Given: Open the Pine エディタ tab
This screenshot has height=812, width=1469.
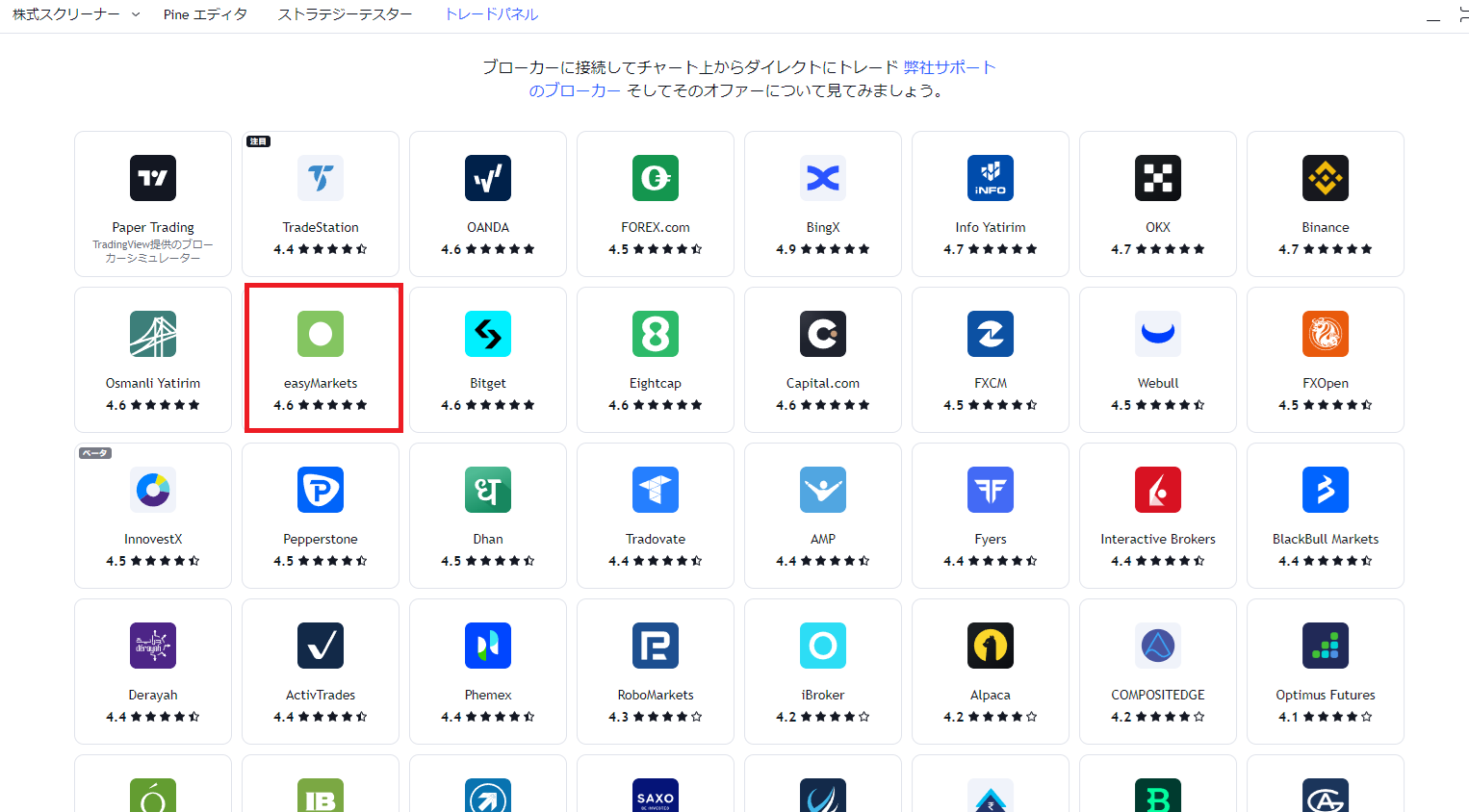Looking at the screenshot, I should point(205,14).
